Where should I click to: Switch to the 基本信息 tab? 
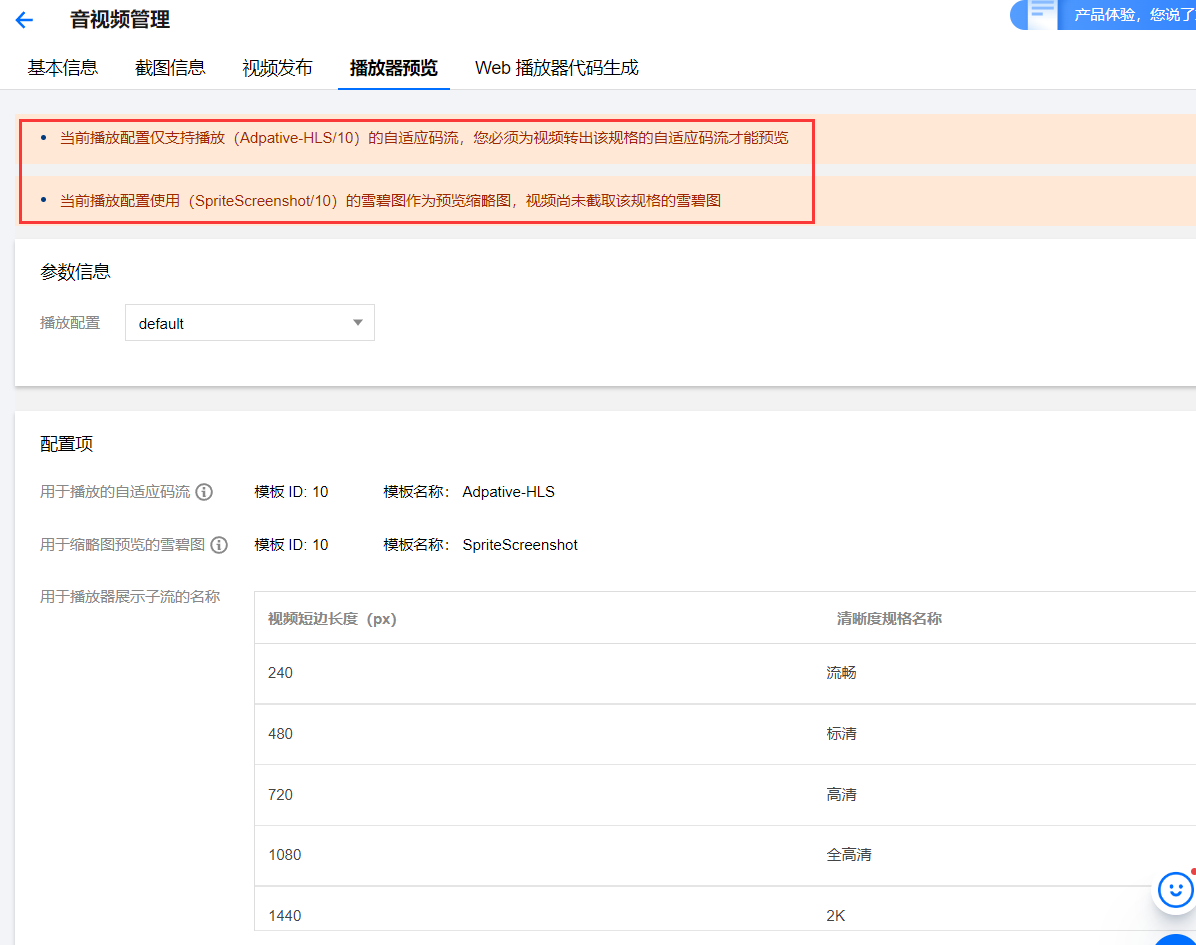(63, 68)
